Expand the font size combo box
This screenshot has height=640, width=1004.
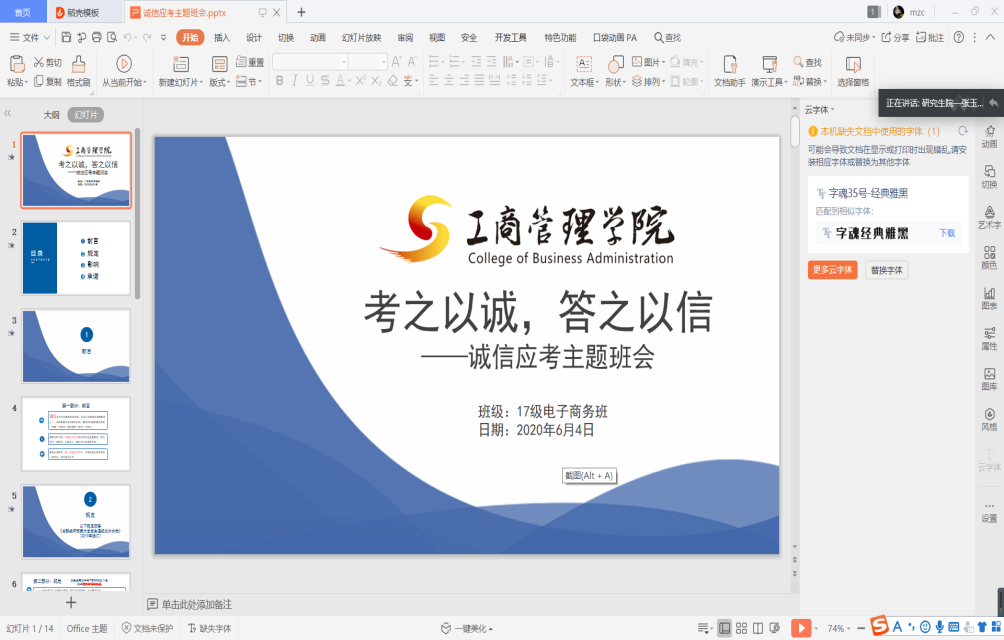coord(384,62)
